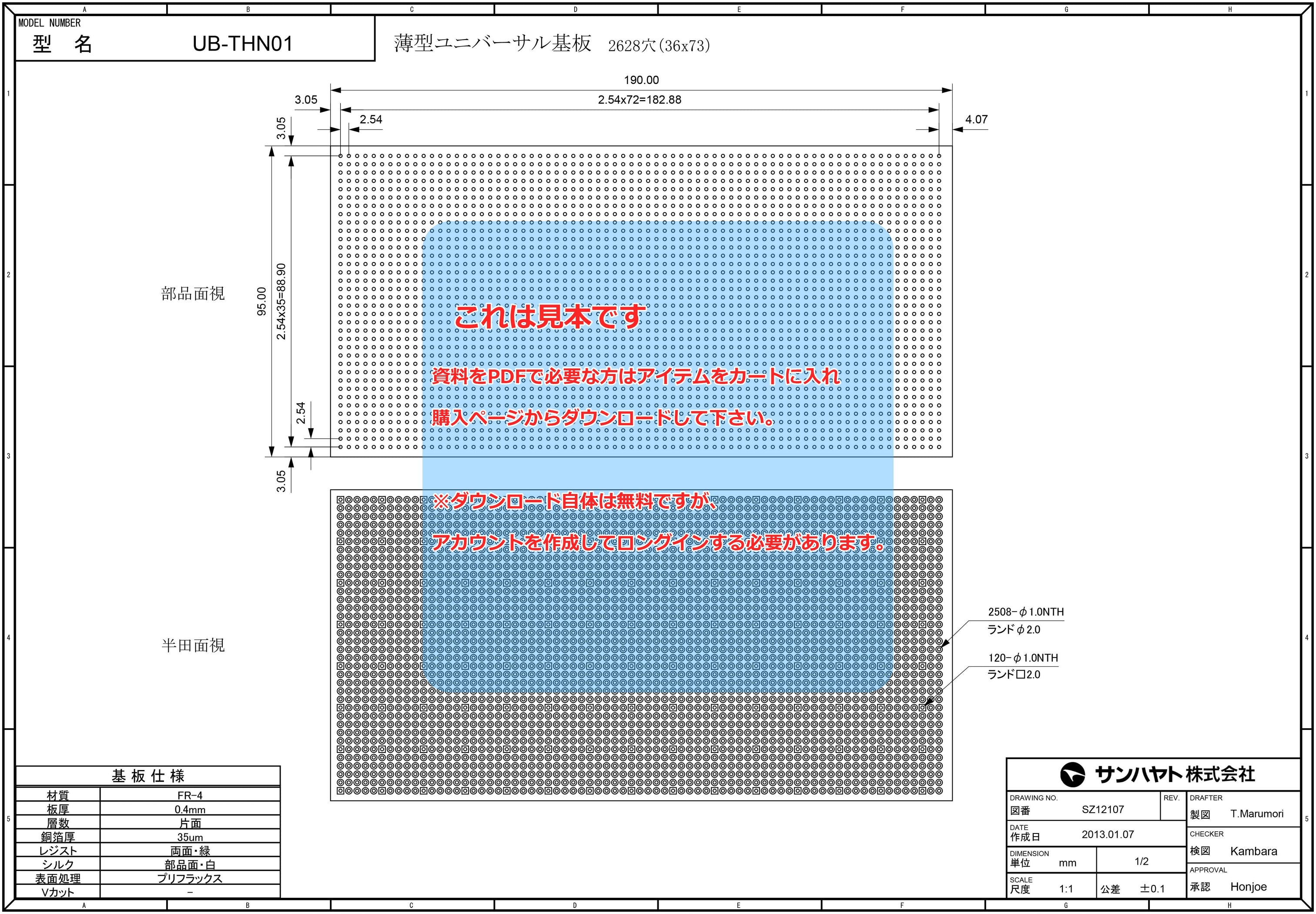Click the 部品面視 view label
The width and height of the screenshot is (1316, 914).
[x=193, y=294]
